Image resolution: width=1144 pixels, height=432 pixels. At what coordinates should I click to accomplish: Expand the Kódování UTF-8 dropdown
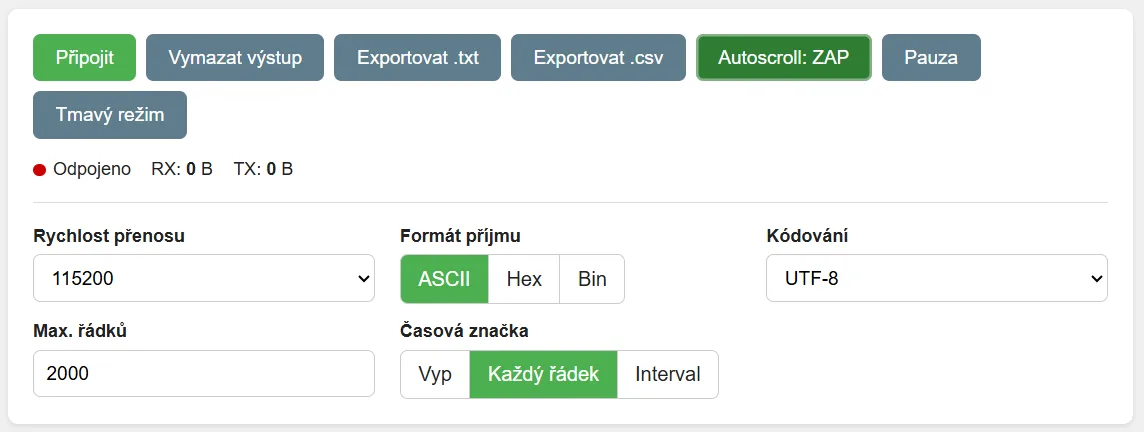(x=937, y=278)
